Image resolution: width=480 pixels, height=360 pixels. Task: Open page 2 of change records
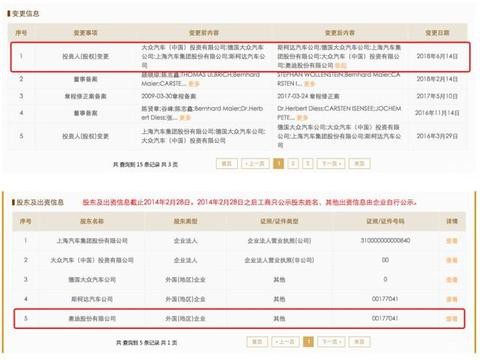293,164
